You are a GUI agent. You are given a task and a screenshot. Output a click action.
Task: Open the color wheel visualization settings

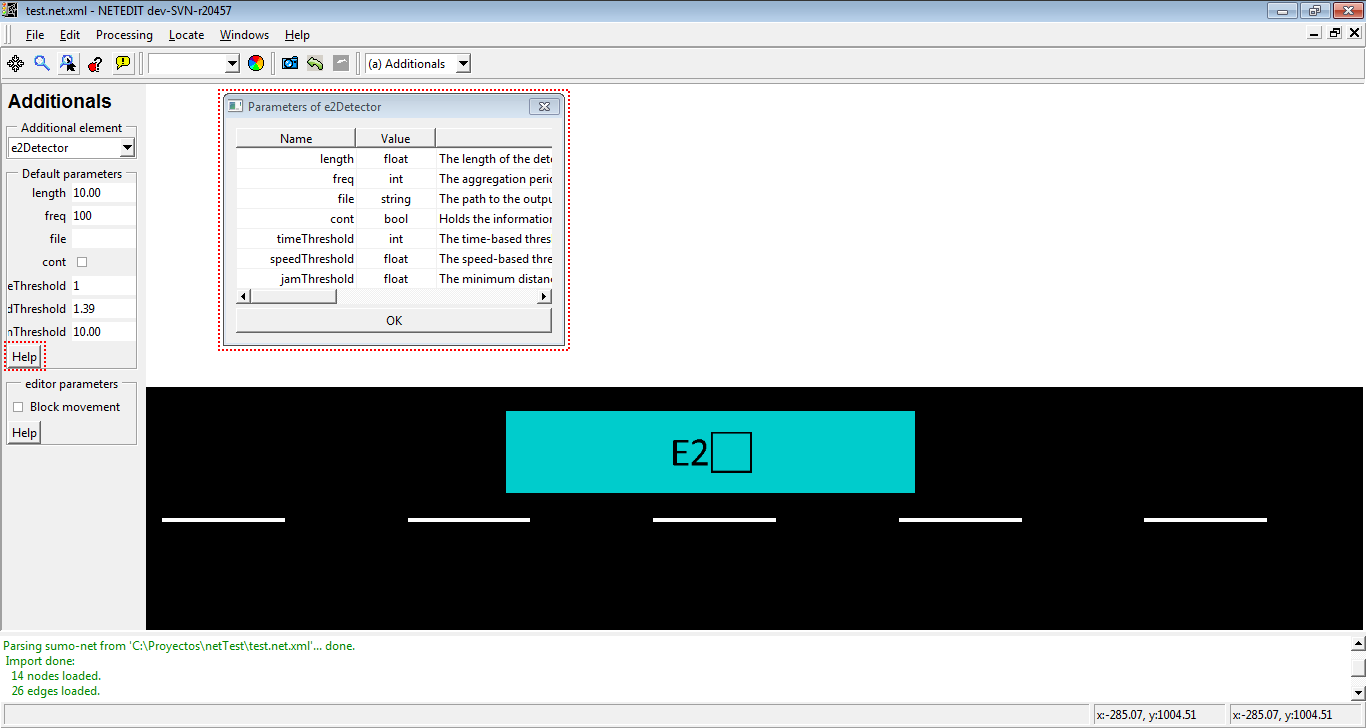[256, 63]
